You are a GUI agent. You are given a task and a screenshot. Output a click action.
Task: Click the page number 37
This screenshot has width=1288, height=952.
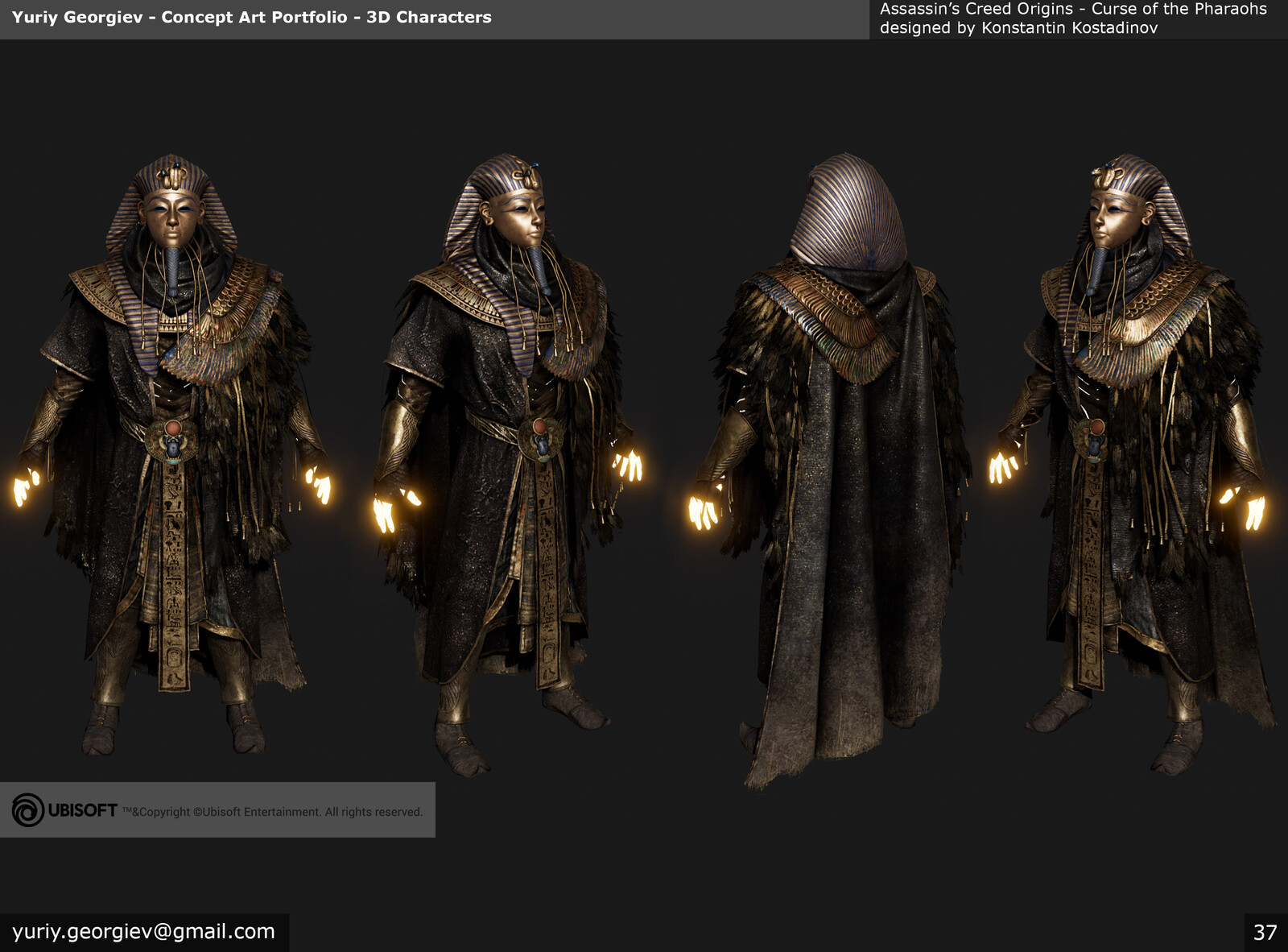point(1265,933)
